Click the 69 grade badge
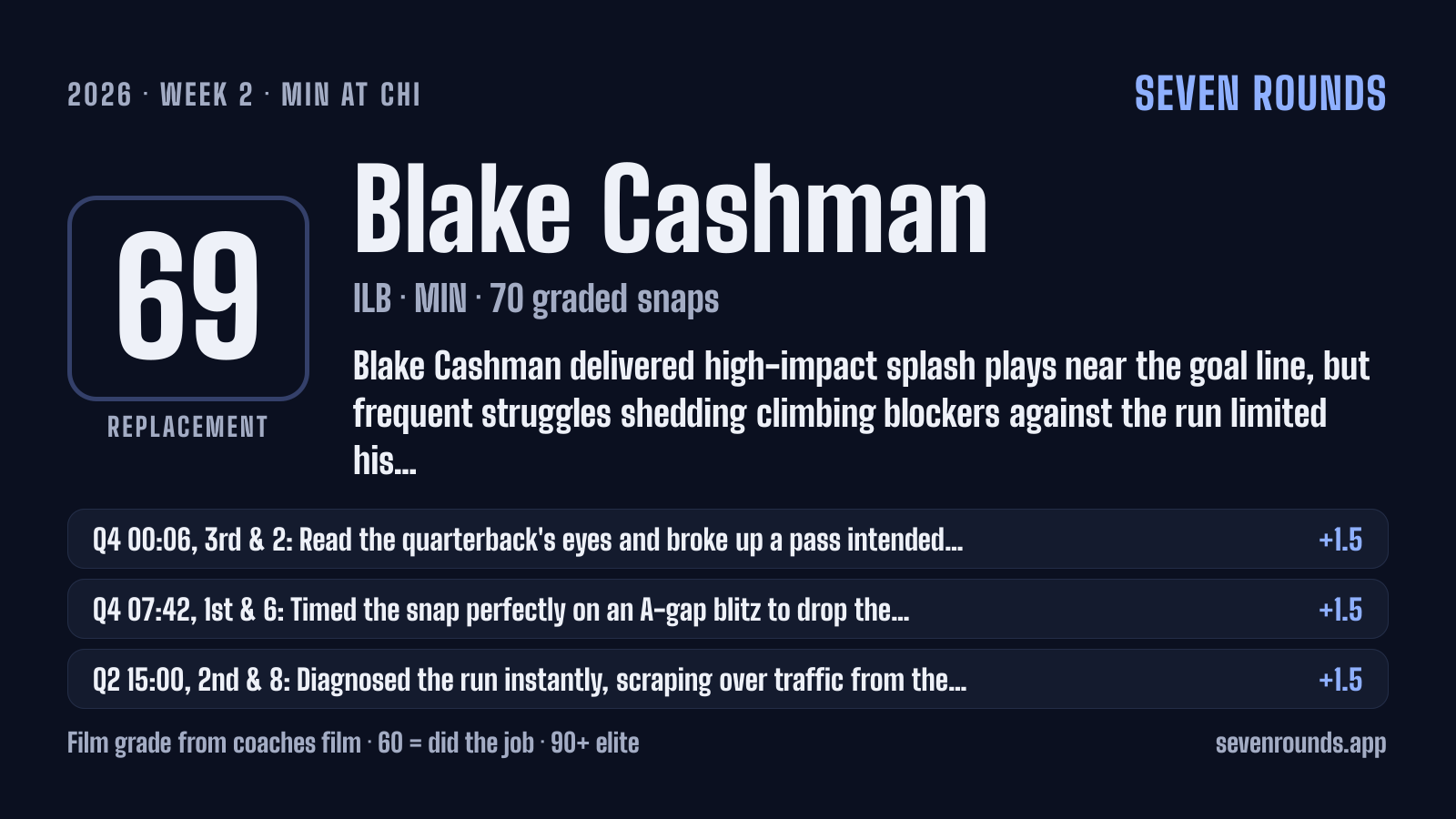This screenshot has height=819, width=1456. [x=188, y=298]
